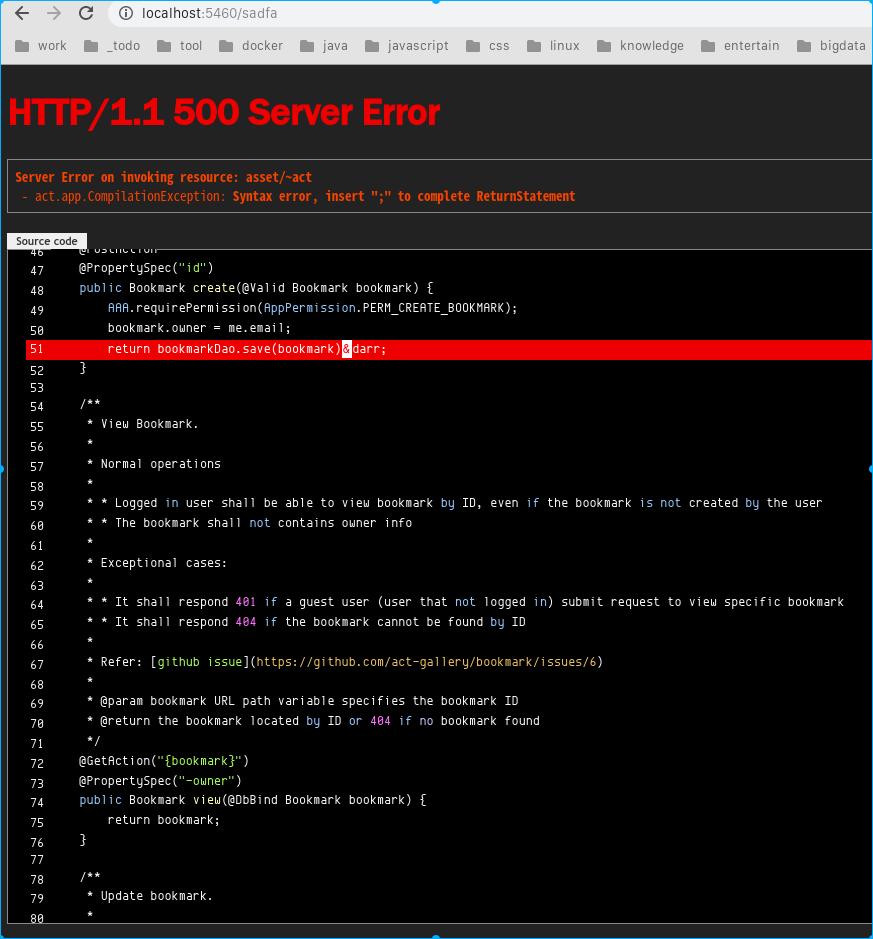Click the browser forward arrow
The width and height of the screenshot is (873, 939).
[54, 13]
